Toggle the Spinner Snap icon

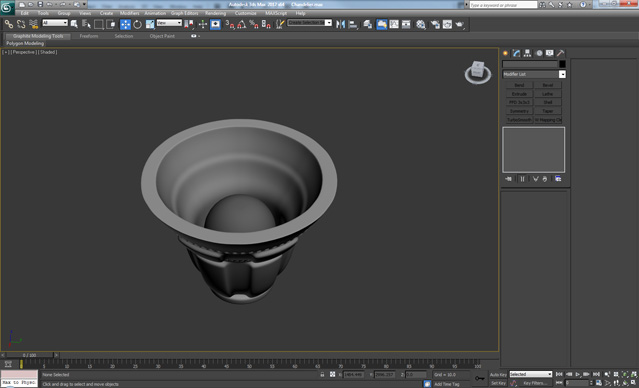(266, 24)
